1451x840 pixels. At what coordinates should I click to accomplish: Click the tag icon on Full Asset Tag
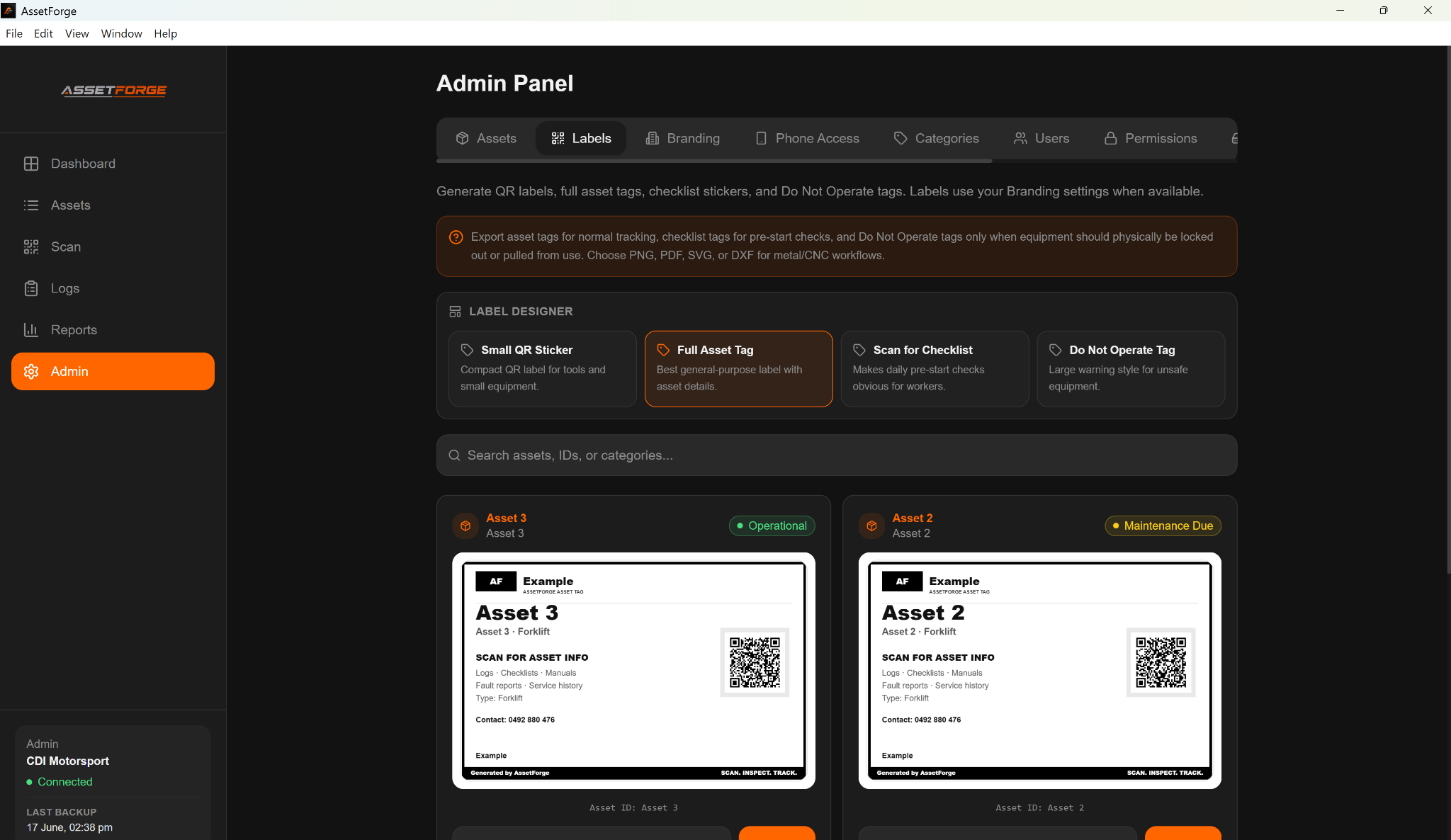click(x=663, y=350)
